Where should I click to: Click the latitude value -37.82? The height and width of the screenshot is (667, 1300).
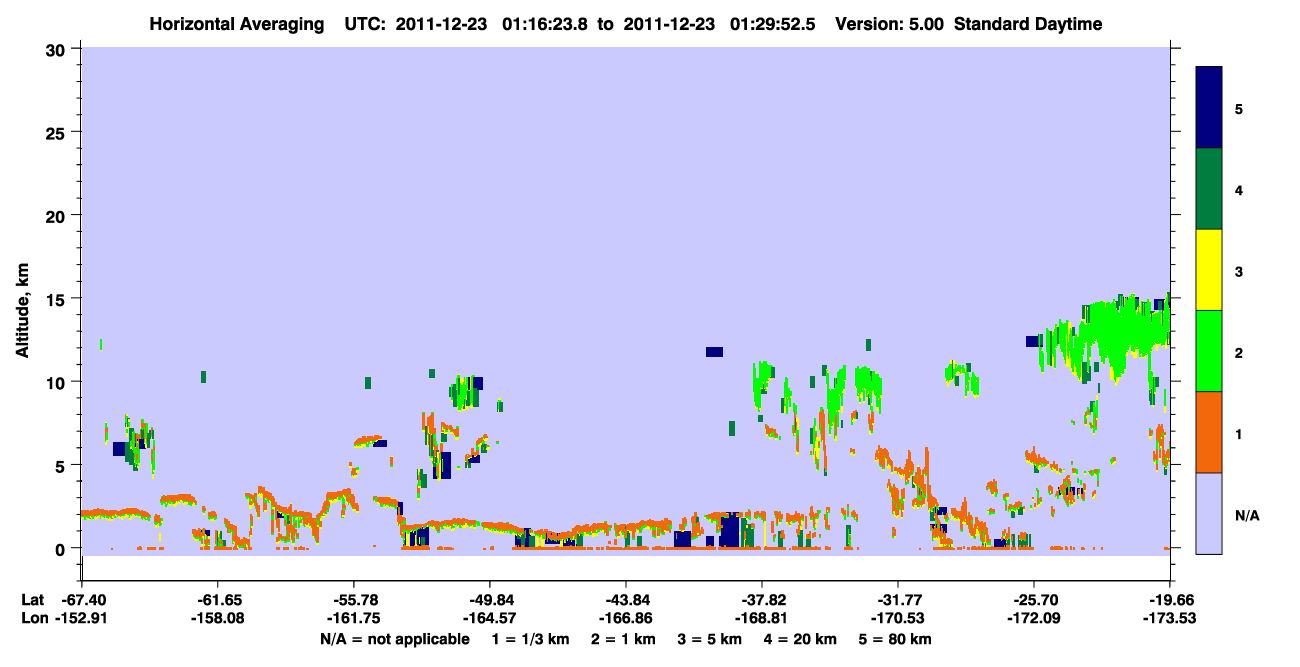click(x=762, y=600)
